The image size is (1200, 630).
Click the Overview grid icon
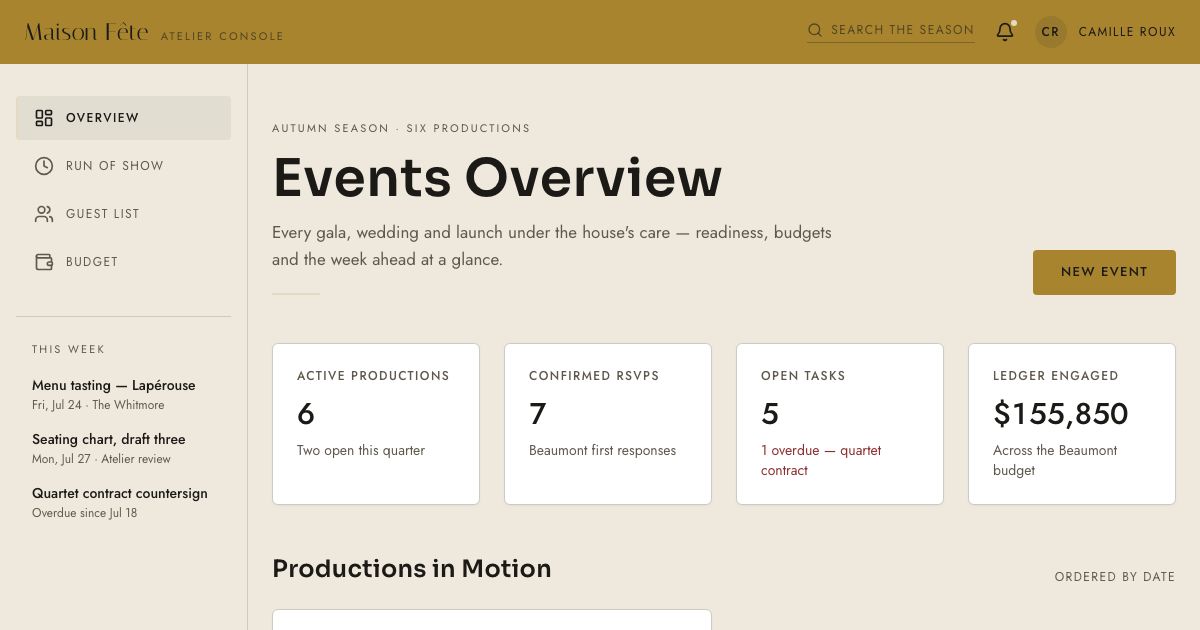[x=44, y=118]
